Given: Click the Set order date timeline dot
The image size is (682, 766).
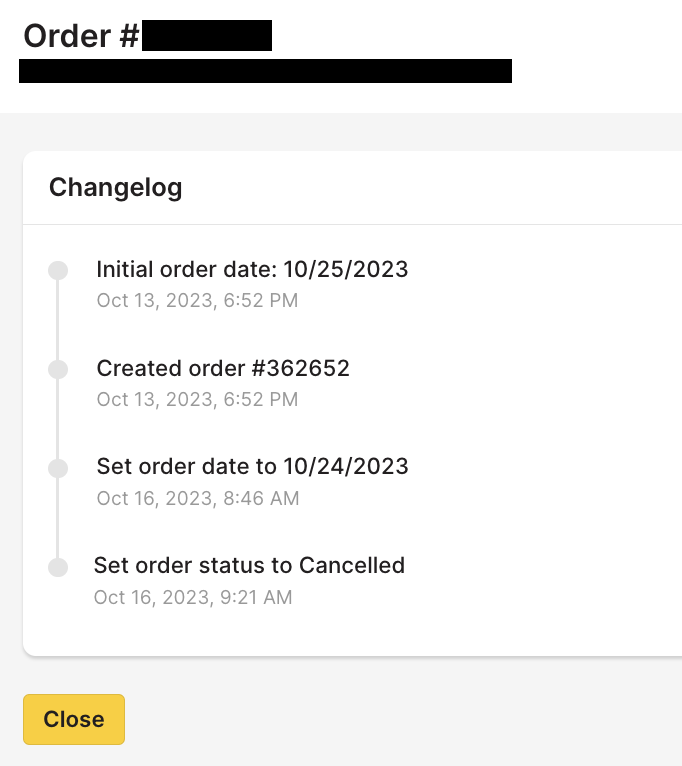Looking at the screenshot, I should coord(58,468).
